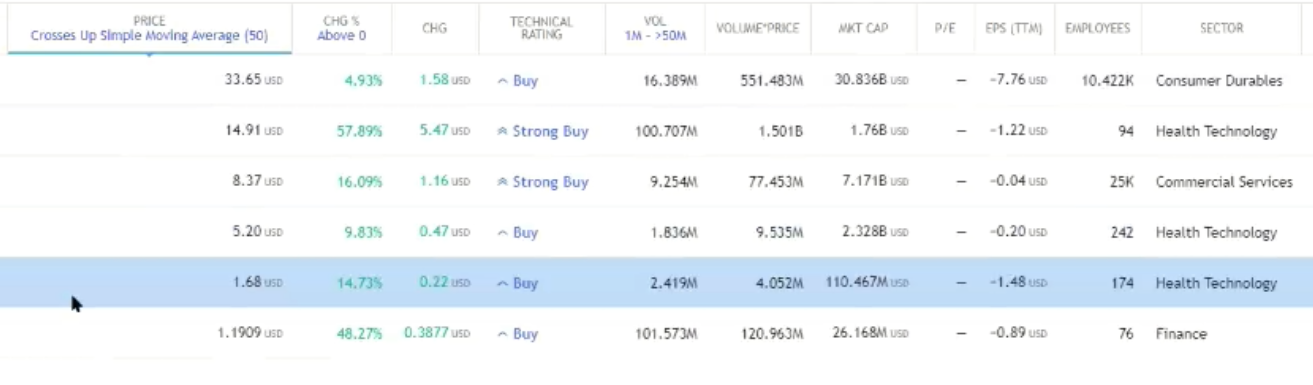1313x385 pixels.
Task: Click the price 1.1909 USD
Action: [250, 333]
